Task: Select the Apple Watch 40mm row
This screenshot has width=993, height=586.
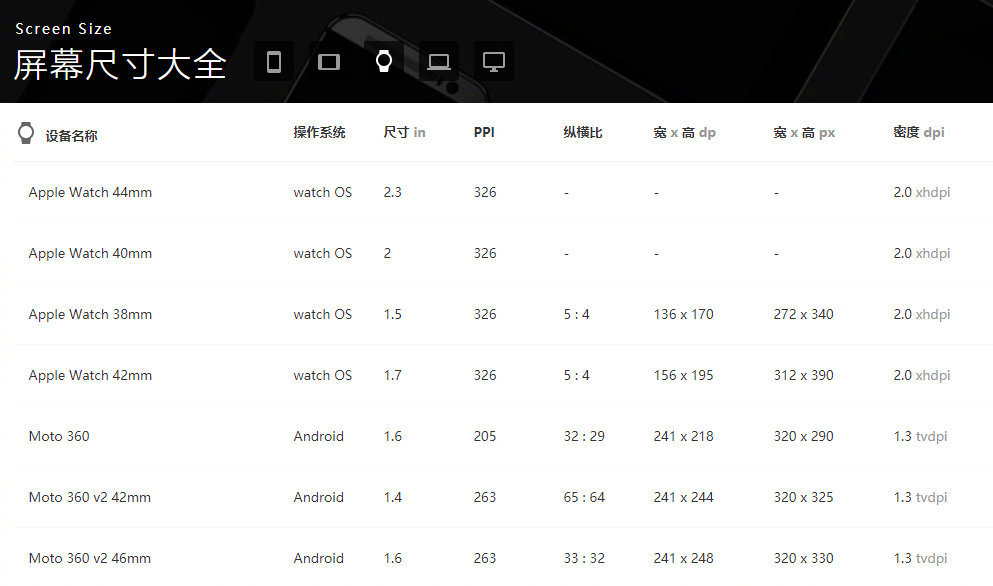Action: click(x=90, y=253)
